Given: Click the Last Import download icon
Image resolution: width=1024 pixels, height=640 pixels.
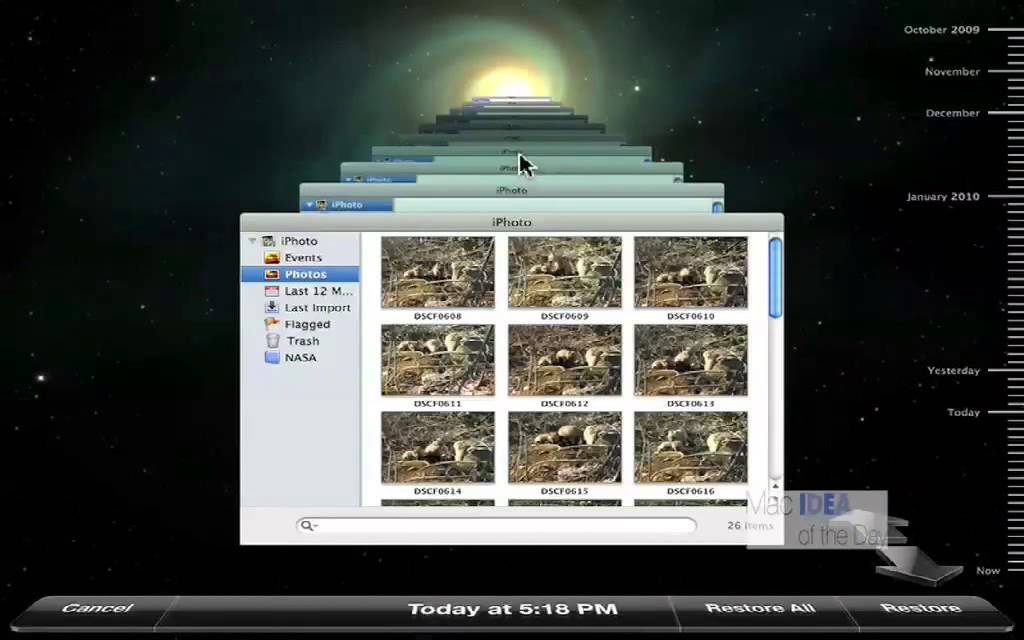Looking at the screenshot, I should [x=272, y=308].
